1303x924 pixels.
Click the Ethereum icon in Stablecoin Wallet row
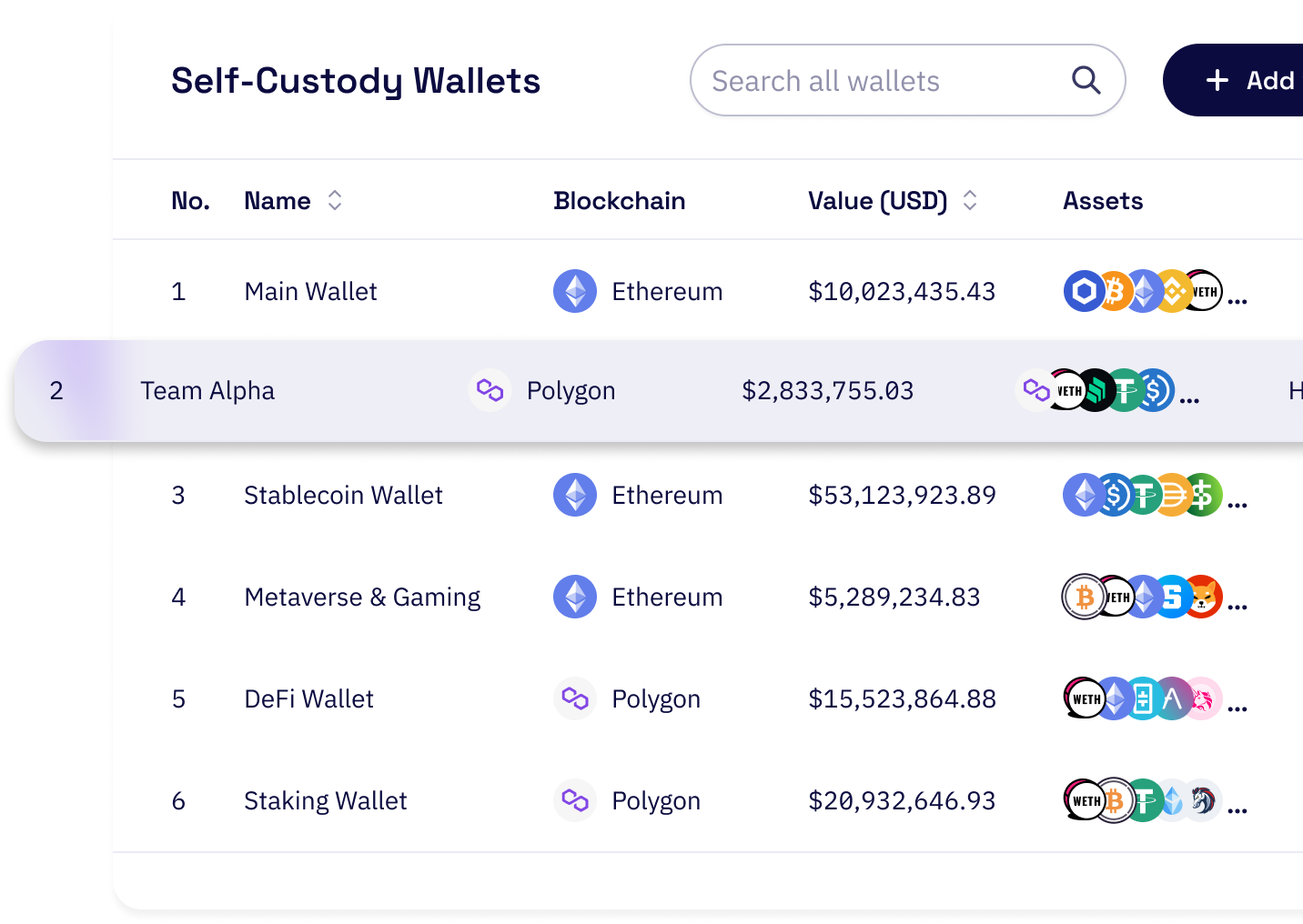click(575, 495)
